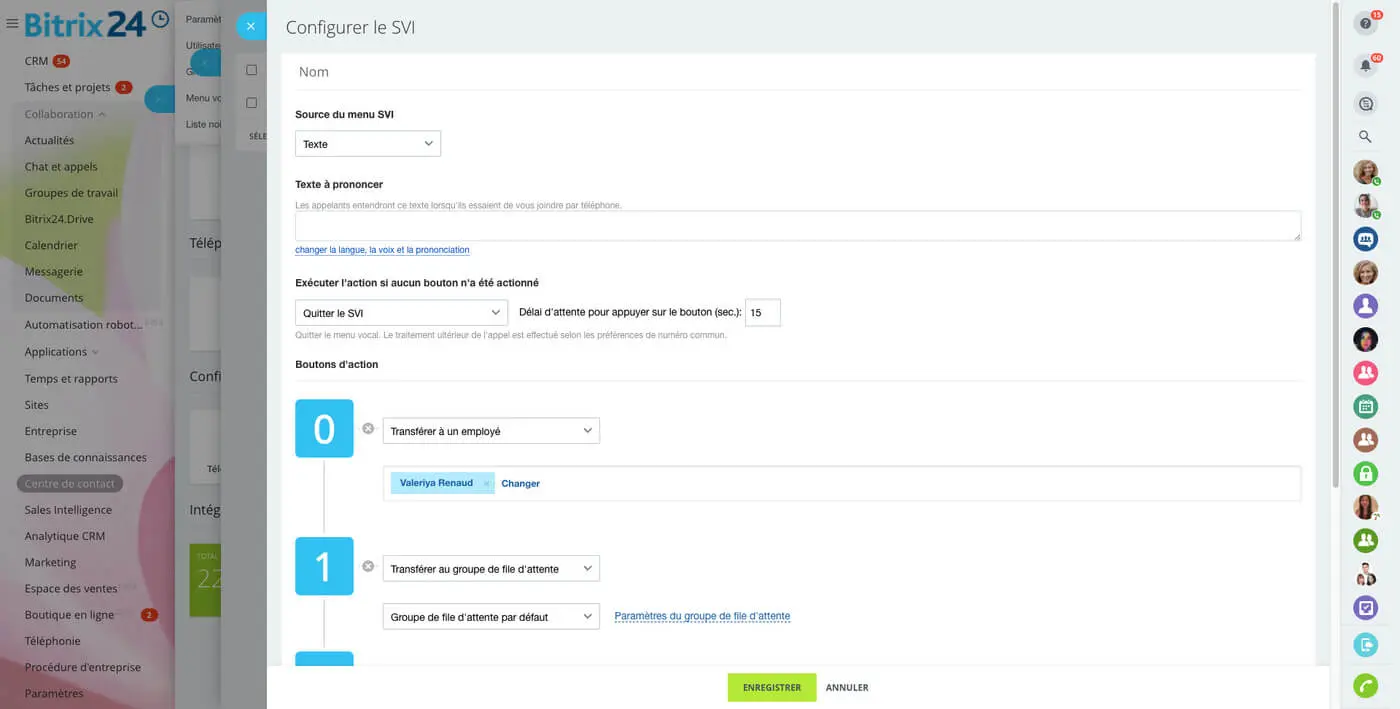Close the SVI configuration slider panel
1400x709 pixels.
[251, 26]
